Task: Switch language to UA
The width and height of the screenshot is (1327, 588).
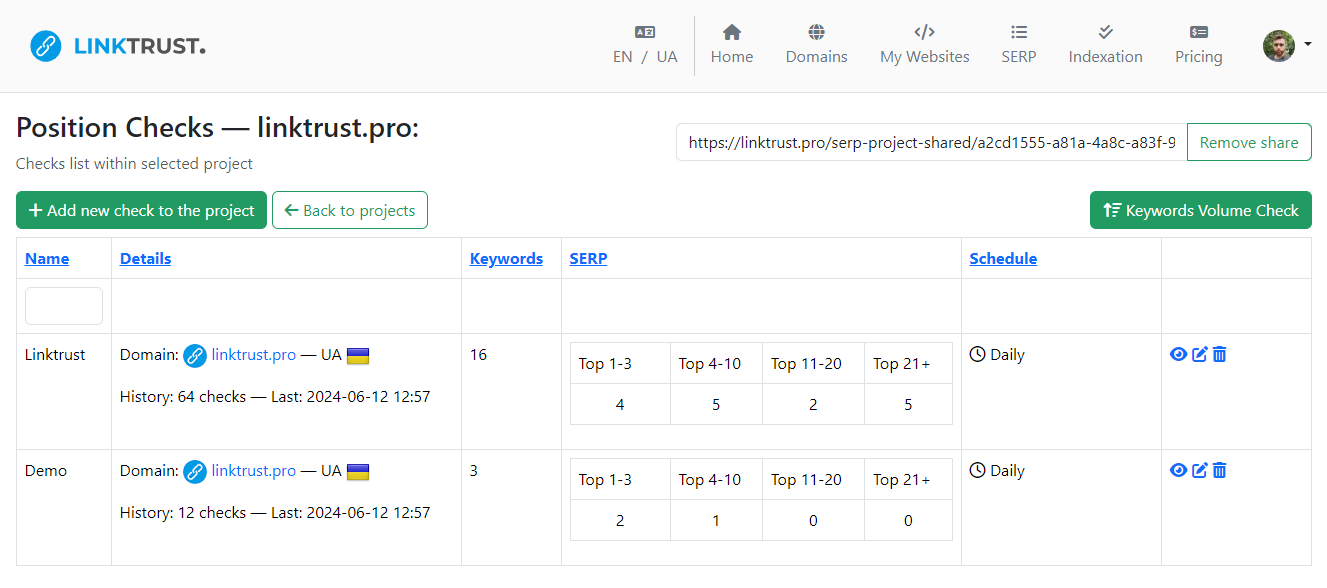Action: [x=667, y=57]
